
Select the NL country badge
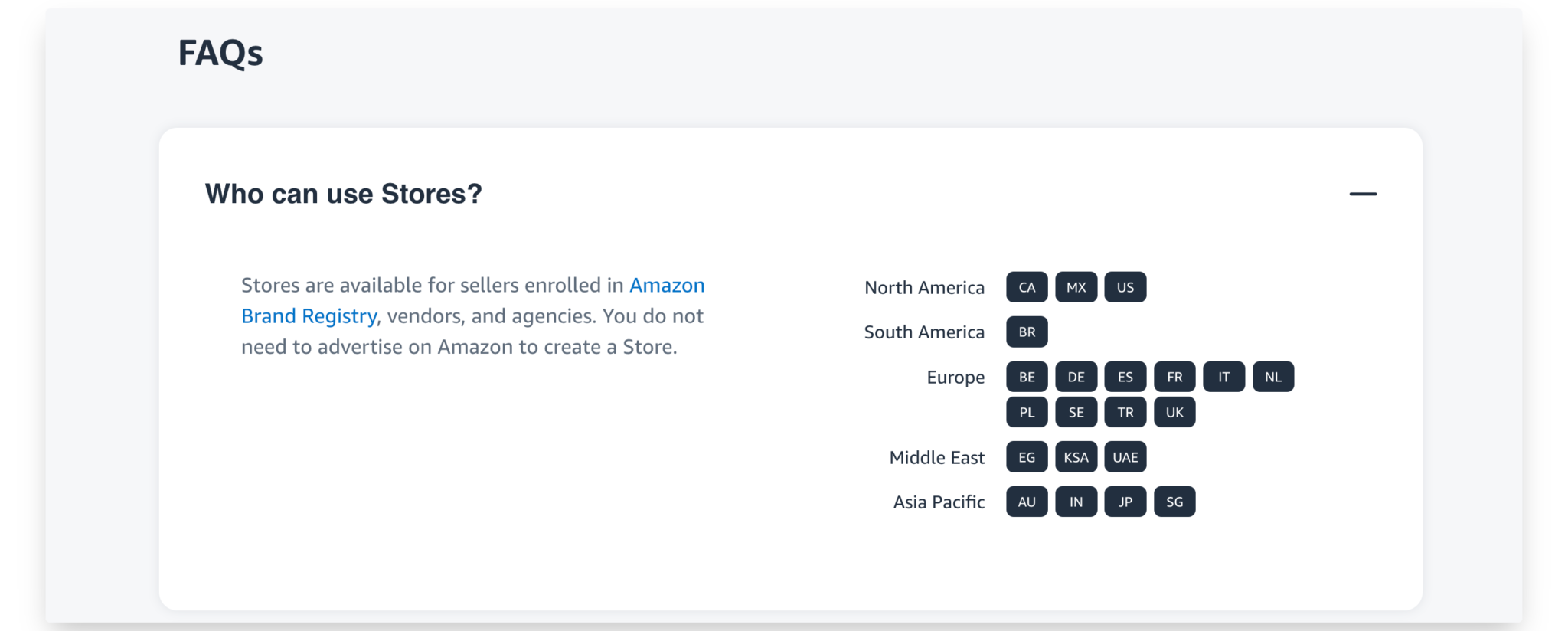[1272, 376]
